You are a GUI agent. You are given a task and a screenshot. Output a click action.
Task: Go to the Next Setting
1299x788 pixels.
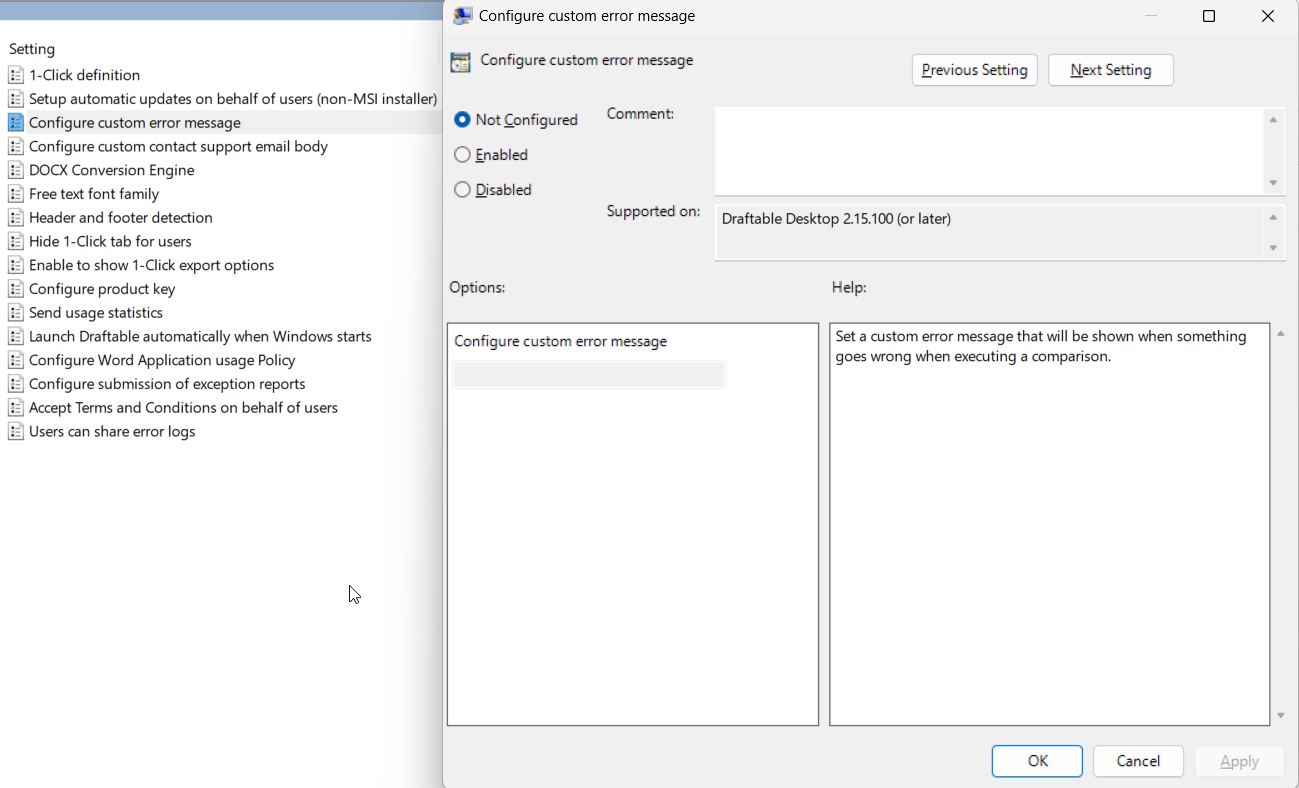[1110, 70]
